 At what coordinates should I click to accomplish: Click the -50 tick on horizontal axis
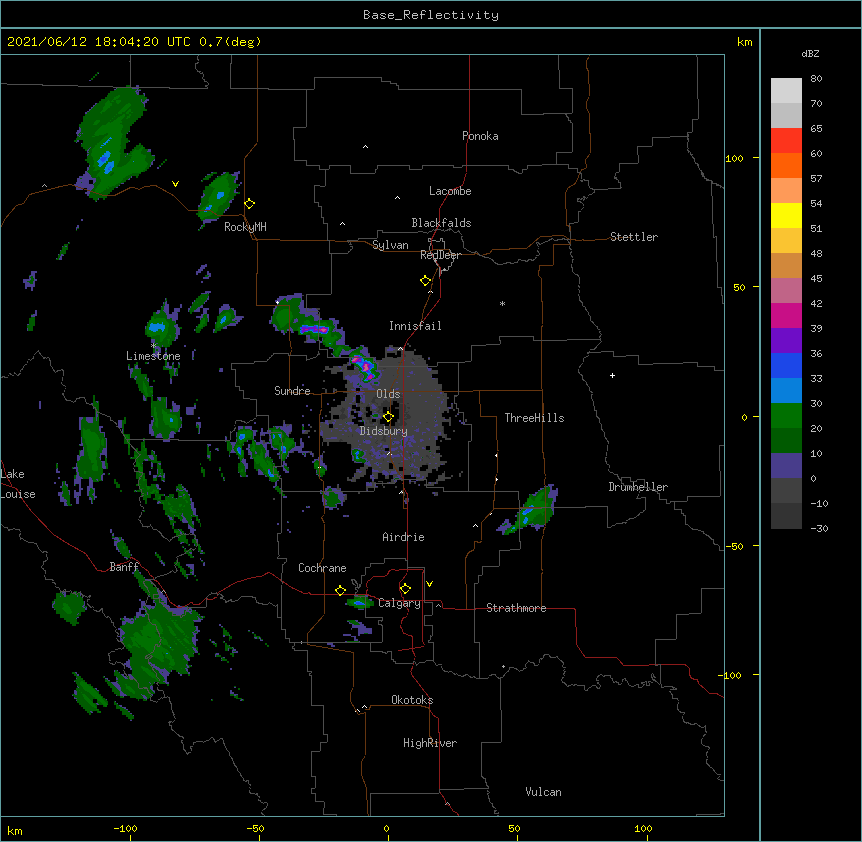pyautogui.click(x=255, y=828)
